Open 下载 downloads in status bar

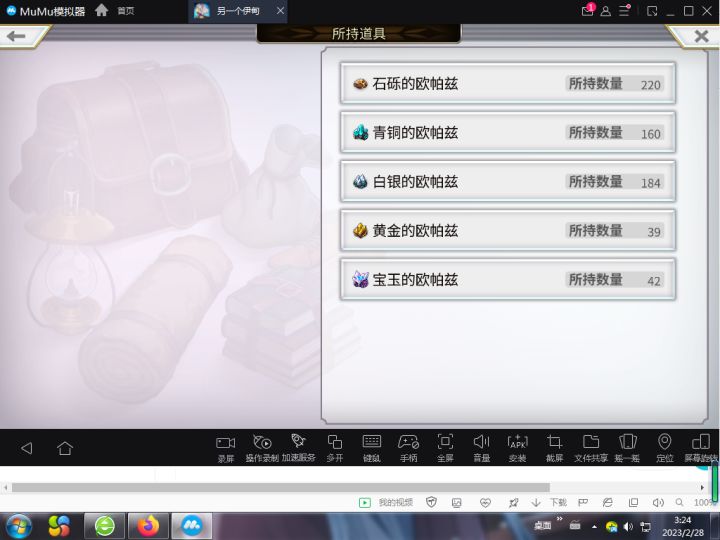tap(549, 502)
